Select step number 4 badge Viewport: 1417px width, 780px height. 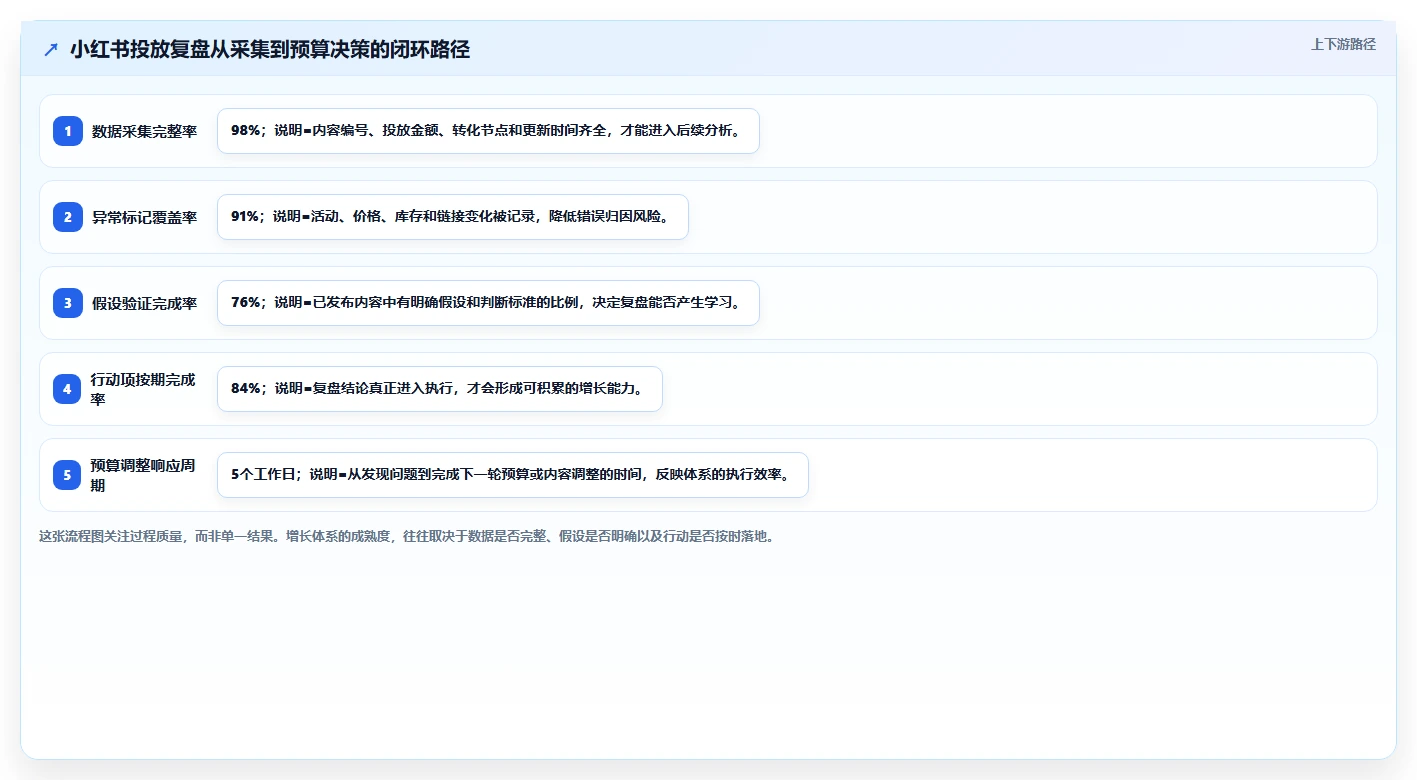(68, 389)
